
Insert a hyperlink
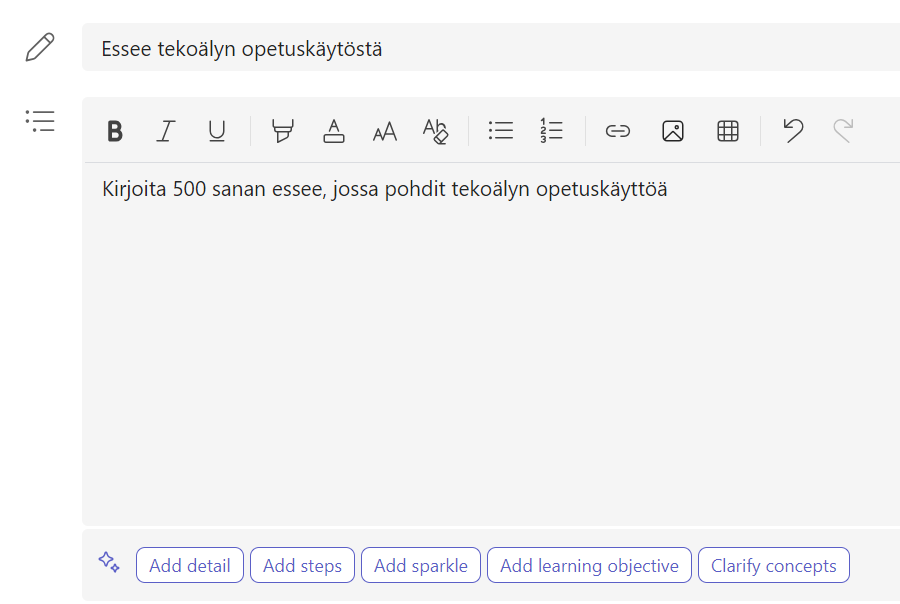618,131
